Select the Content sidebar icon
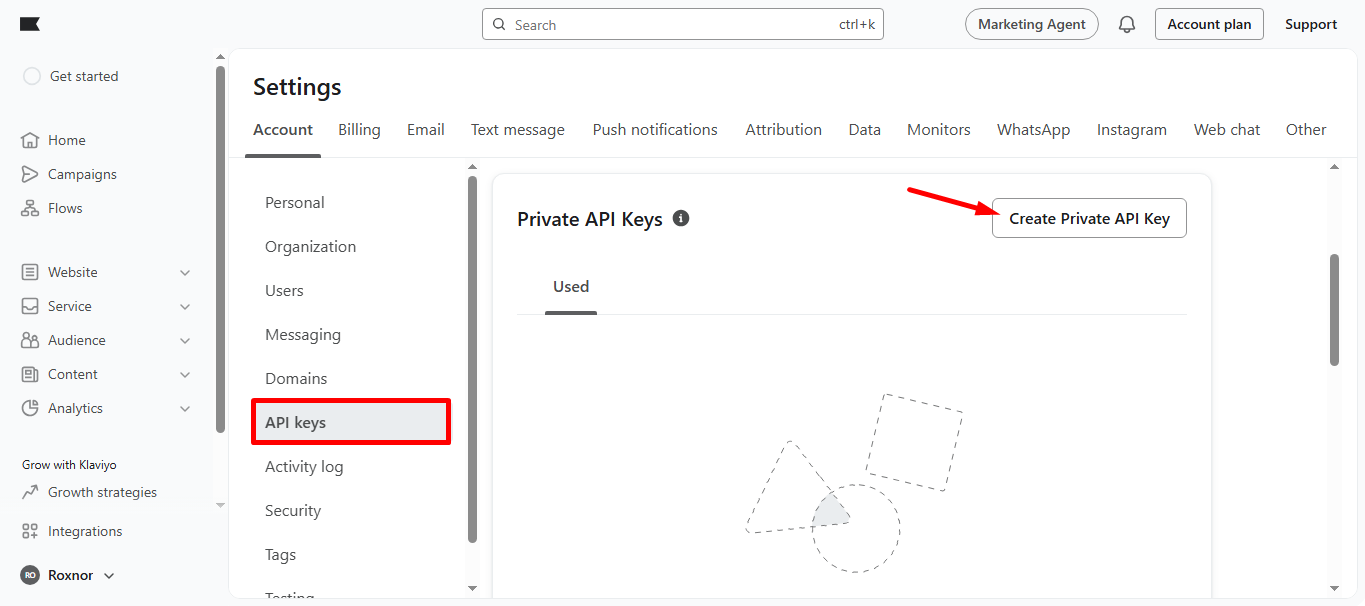This screenshot has width=1365, height=606. click(x=31, y=374)
